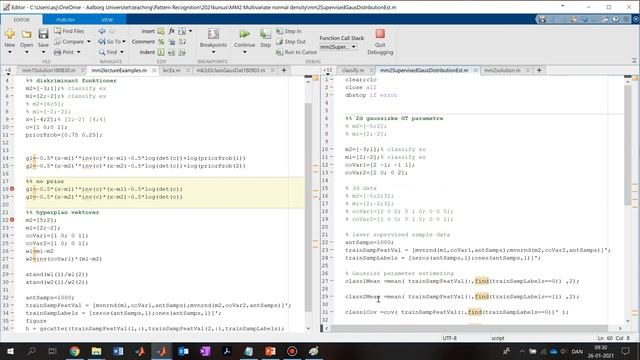This screenshot has width=640, height=360.
Task: Show the 6 hidden left-pane tabs
Action: 8,70
